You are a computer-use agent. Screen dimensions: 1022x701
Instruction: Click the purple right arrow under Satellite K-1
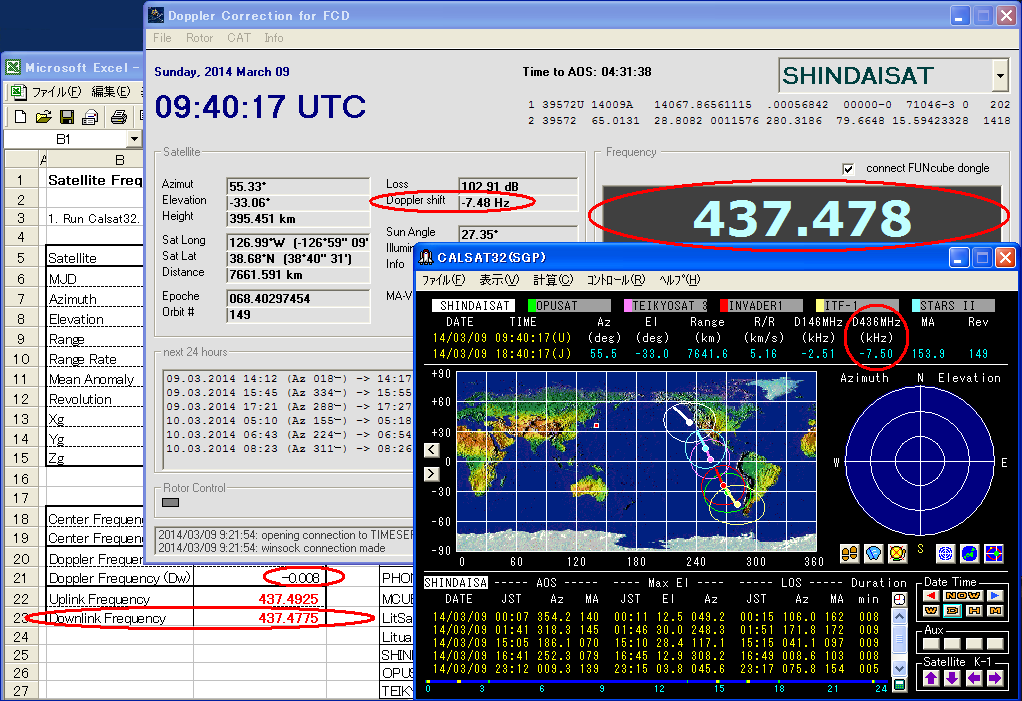pos(995,678)
